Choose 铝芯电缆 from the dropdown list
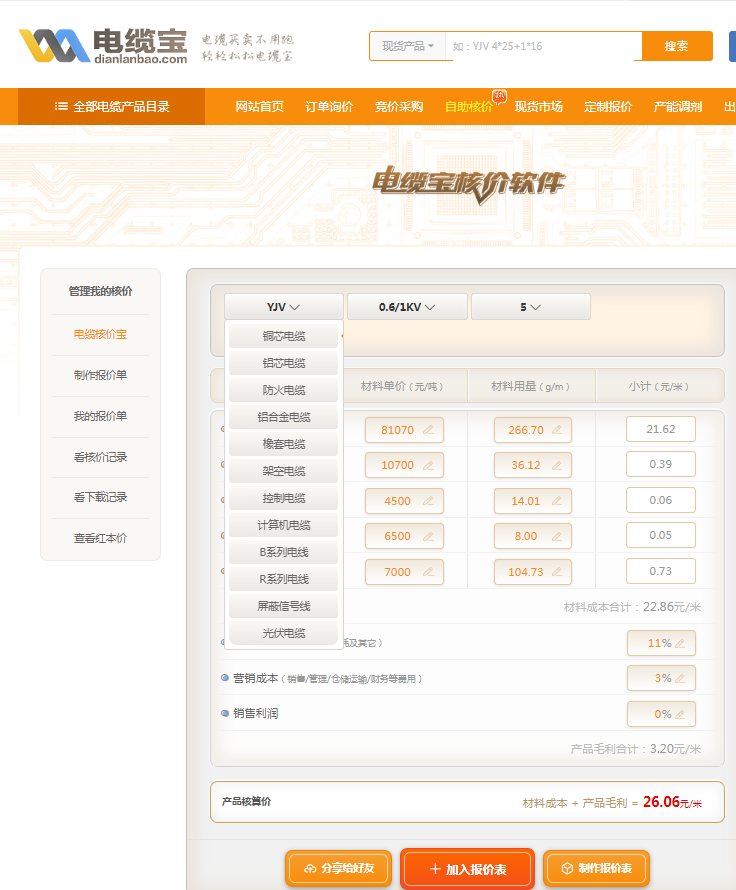This screenshot has height=890, width=736. click(x=284, y=363)
